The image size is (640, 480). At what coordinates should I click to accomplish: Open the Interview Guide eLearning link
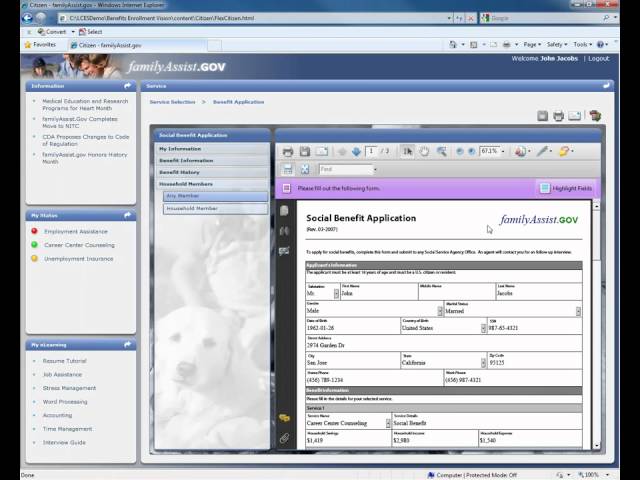click(x=64, y=442)
